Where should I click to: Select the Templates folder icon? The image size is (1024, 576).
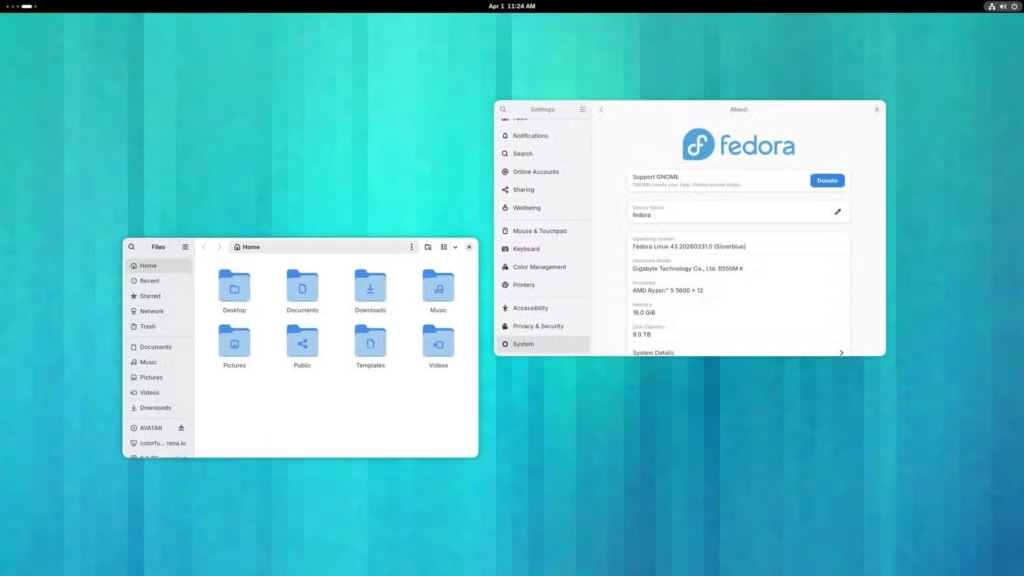(370, 341)
